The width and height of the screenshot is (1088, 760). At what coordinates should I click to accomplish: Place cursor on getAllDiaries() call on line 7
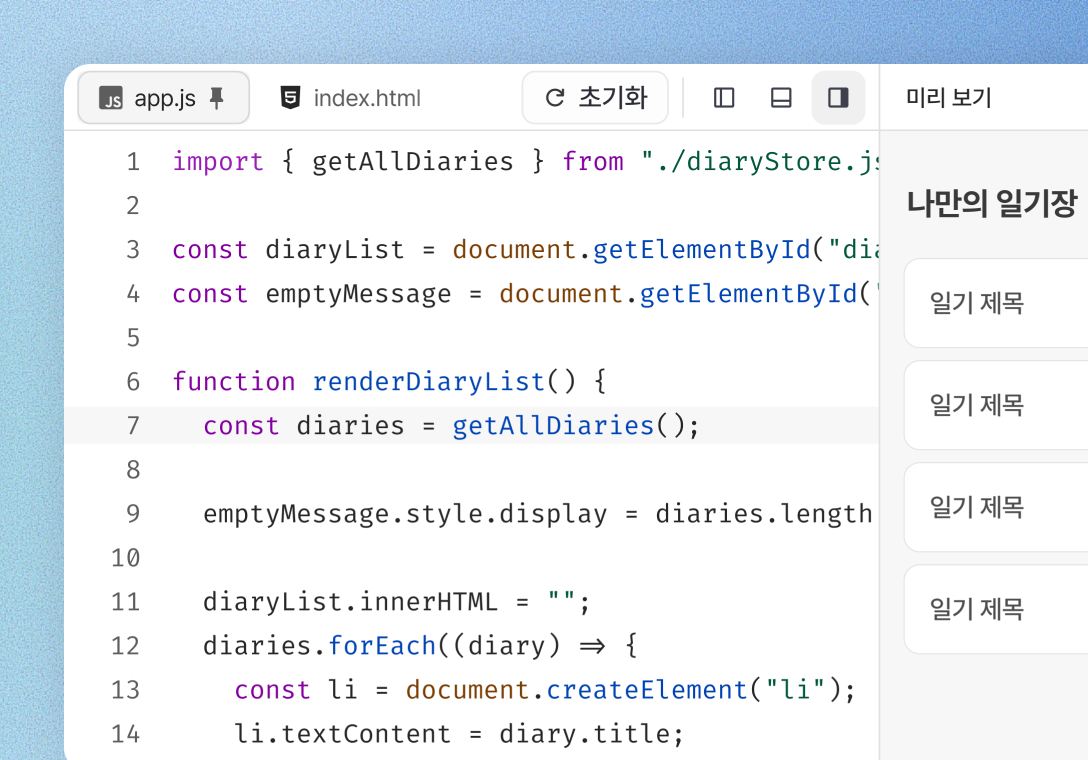(552, 426)
